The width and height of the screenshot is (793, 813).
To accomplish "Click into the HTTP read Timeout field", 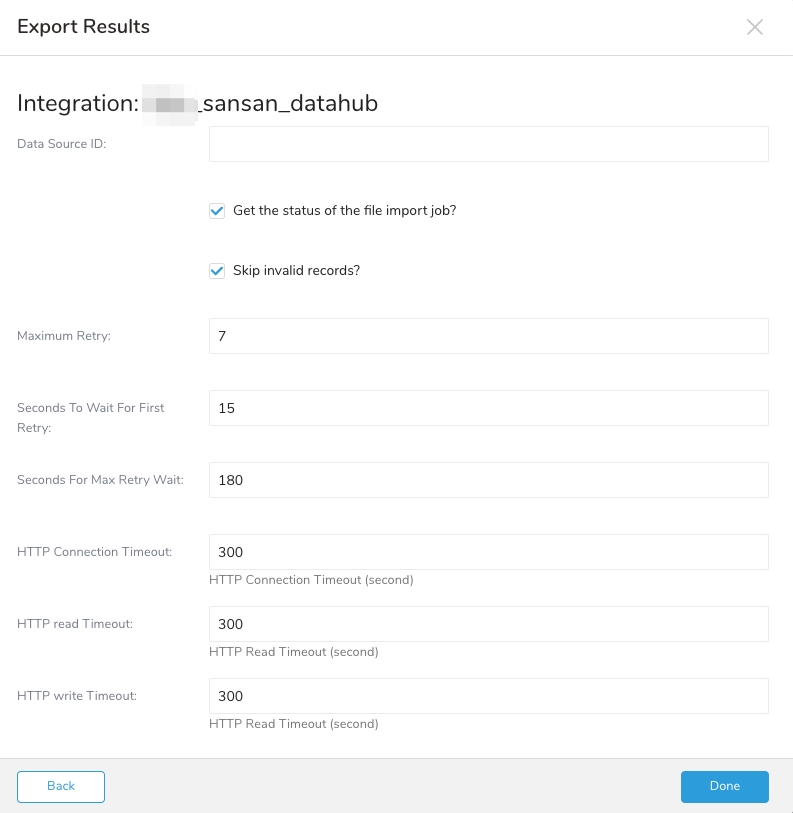I will [488, 624].
